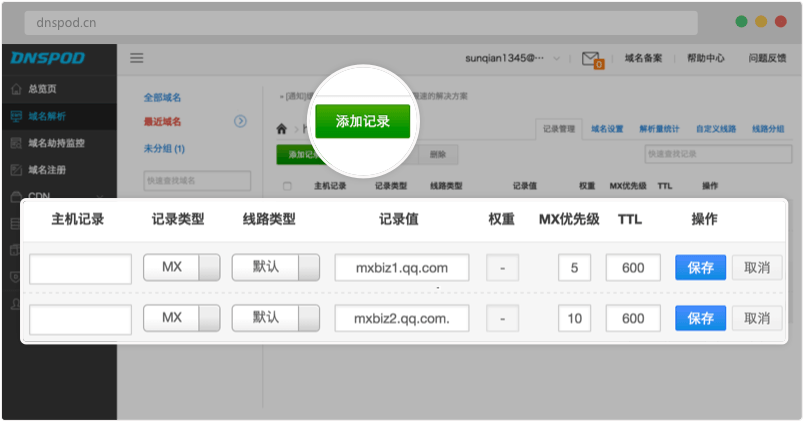This screenshot has width=803, height=421.
Task: Open the 帮助中心 link
Action: 705,58
